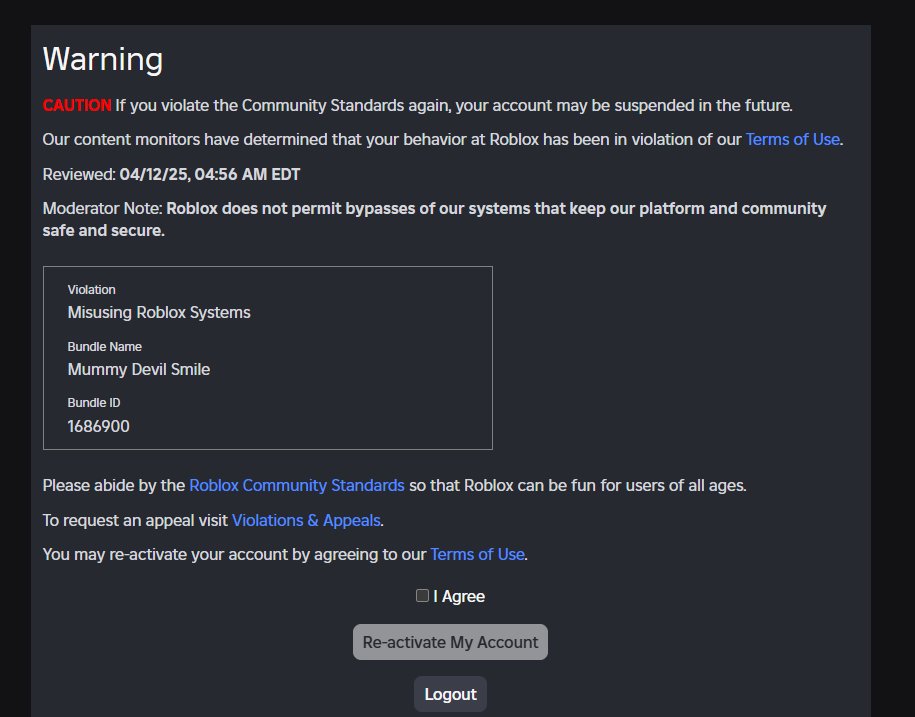Click the Warning page heading
The image size is (915, 717).
(102, 59)
